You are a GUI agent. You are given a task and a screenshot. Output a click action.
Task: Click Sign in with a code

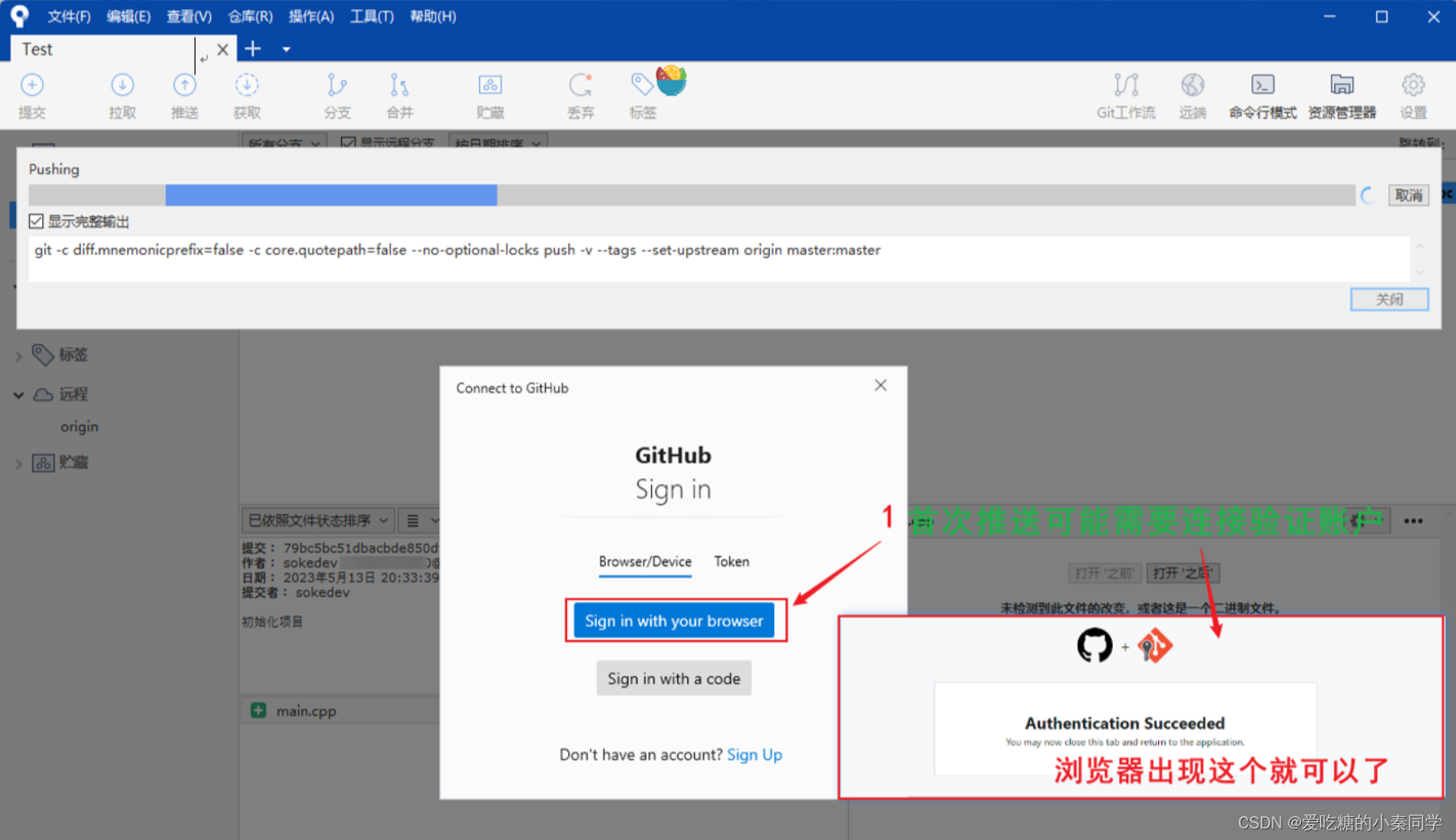[674, 679]
